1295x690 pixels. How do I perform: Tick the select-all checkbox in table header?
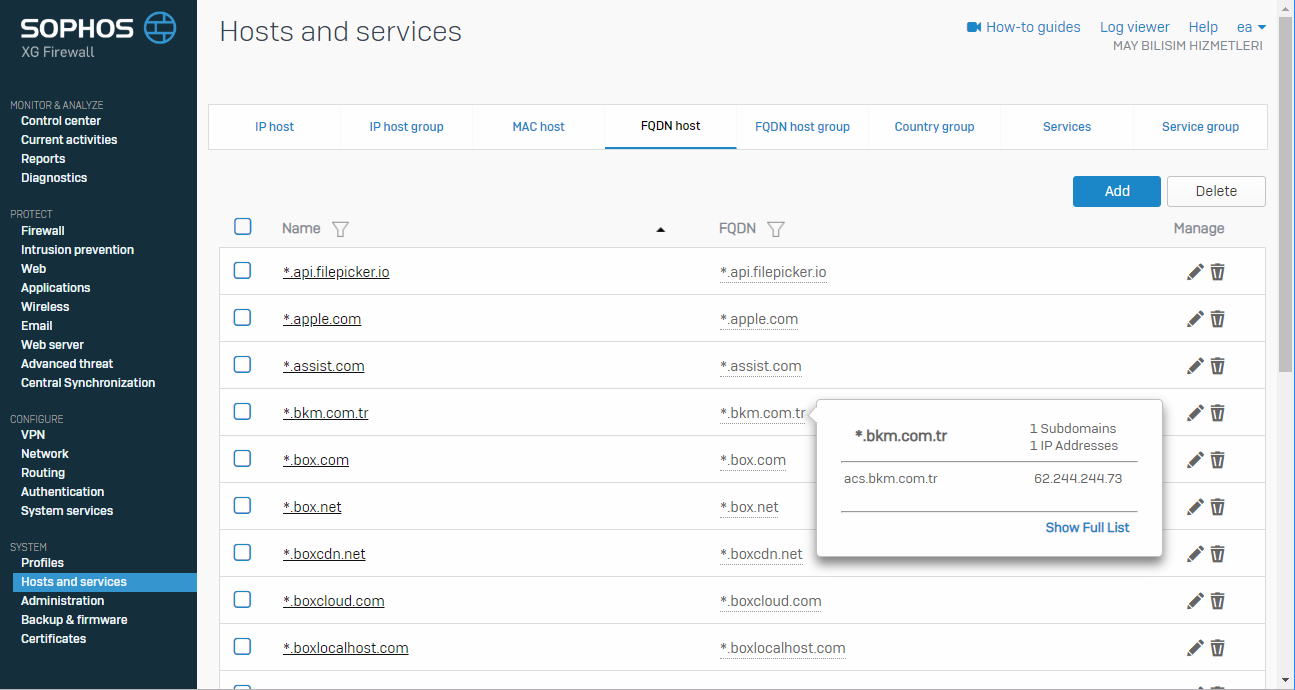click(x=243, y=227)
